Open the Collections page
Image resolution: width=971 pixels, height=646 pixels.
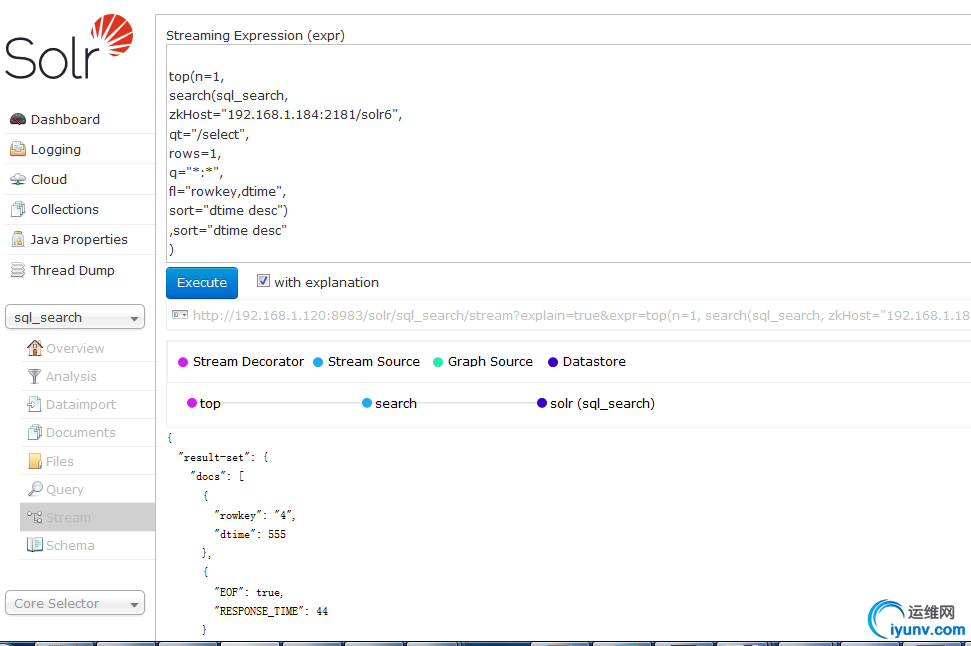65,209
